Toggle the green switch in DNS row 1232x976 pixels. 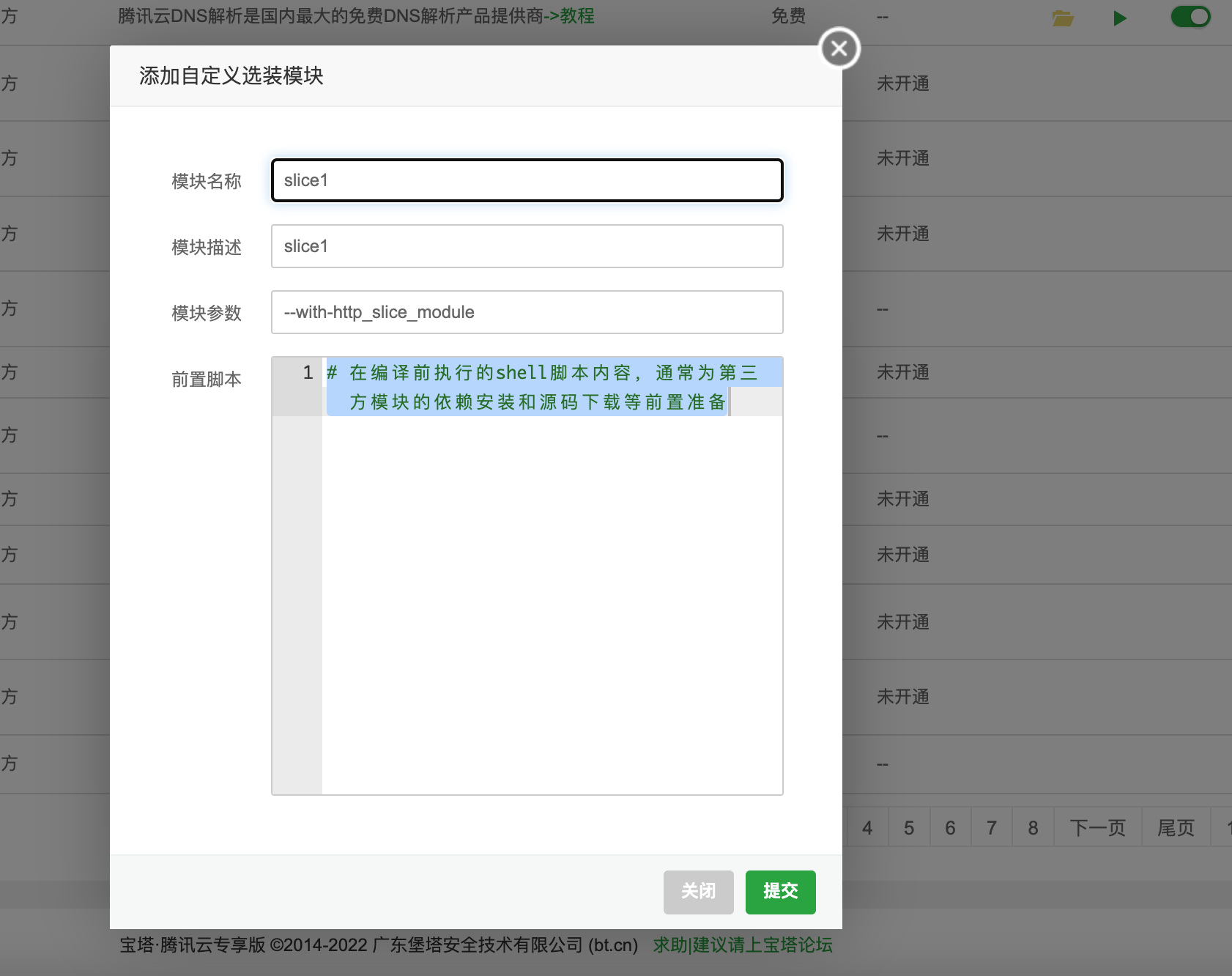tap(1191, 16)
